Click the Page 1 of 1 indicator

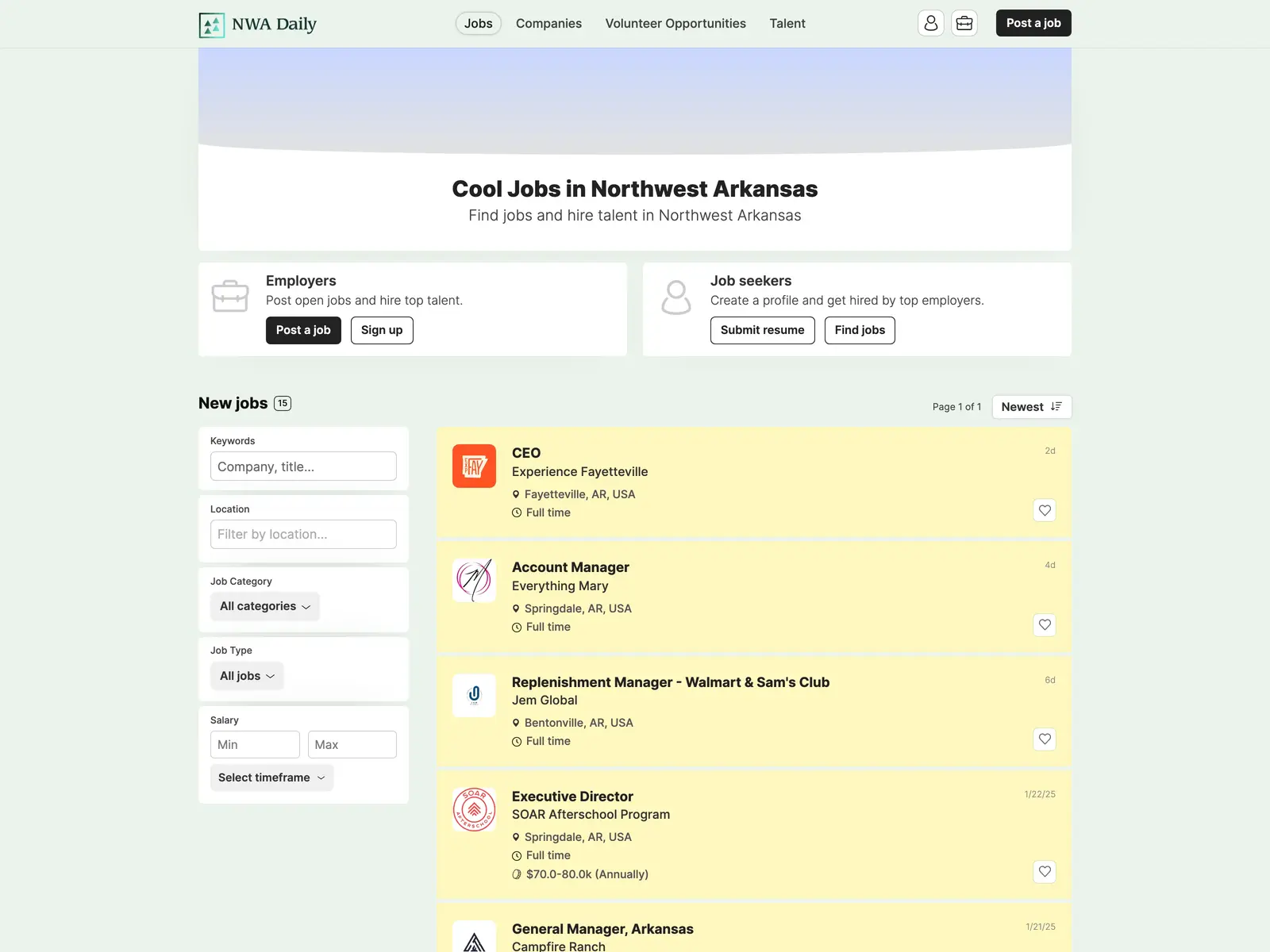956,407
